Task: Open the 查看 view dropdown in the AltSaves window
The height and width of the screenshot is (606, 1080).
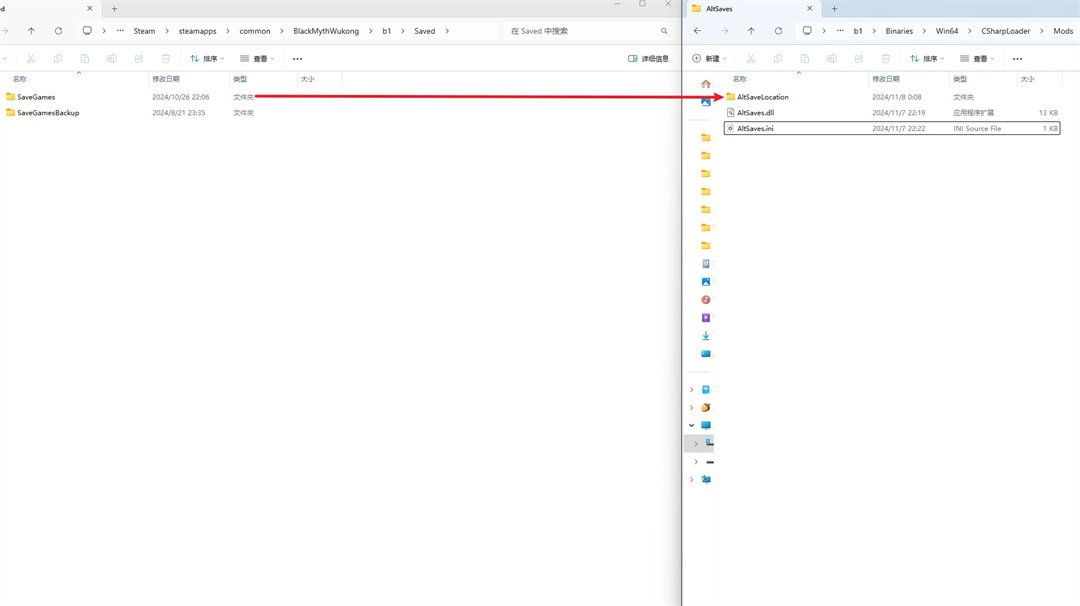Action: pyautogui.click(x=977, y=59)
